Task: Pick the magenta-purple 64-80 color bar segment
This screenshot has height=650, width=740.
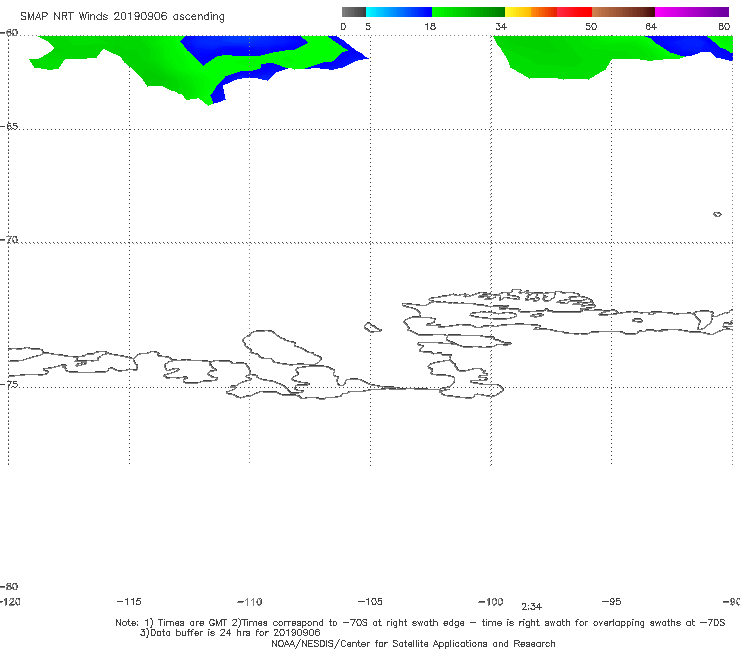Action: tap(692, 12)
